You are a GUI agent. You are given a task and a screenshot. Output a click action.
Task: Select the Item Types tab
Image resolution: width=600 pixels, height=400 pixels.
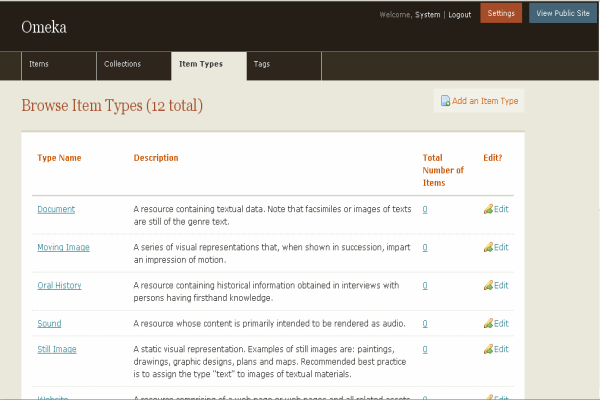[201, 65]
